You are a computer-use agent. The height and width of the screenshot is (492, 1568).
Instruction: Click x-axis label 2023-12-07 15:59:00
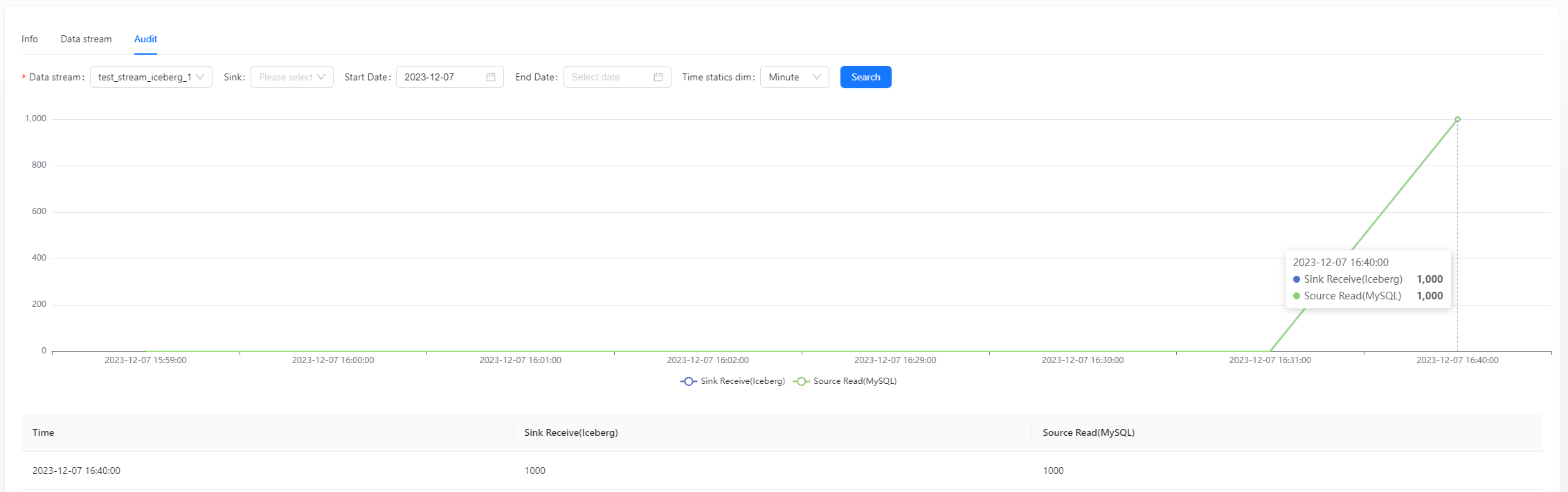coord(145,360)
